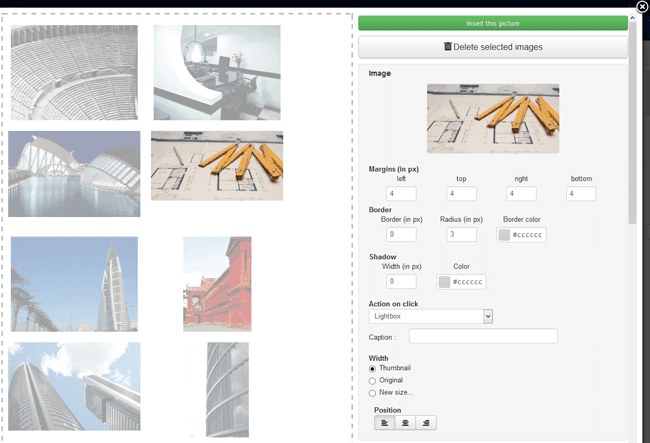
Task: Click the border Radius input field
Action: [461, 234]
